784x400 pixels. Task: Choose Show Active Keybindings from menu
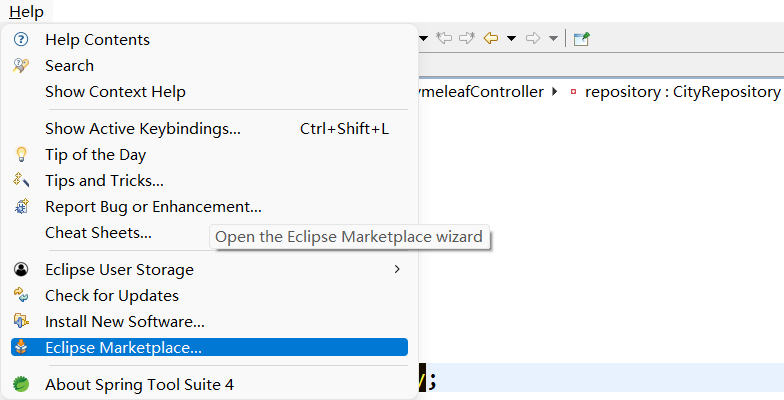click(143, 129)
